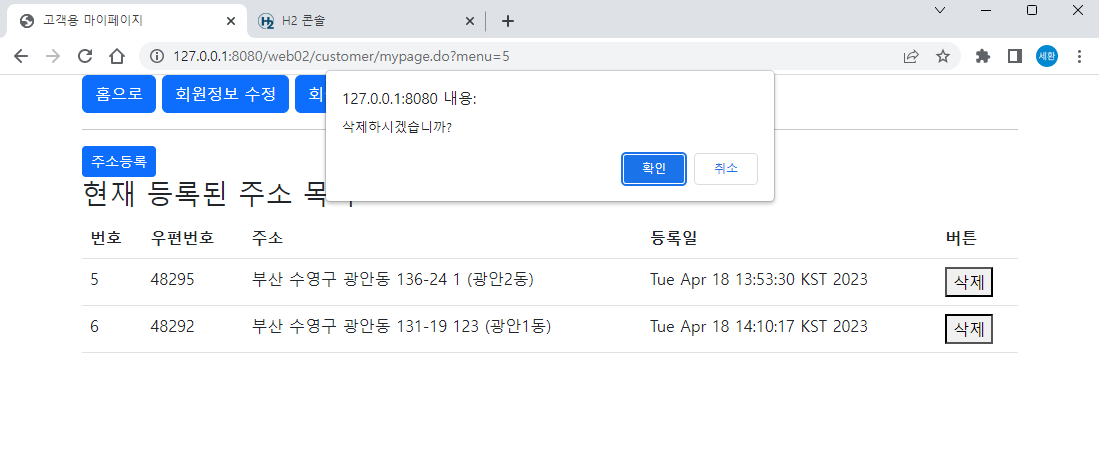Click postal code 48292
This screenshot has width=1099, height=455.
172,326
